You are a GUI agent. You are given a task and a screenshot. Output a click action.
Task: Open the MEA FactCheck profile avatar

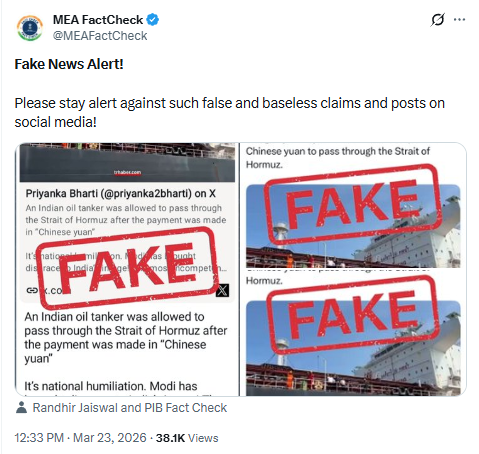point(30,28)
